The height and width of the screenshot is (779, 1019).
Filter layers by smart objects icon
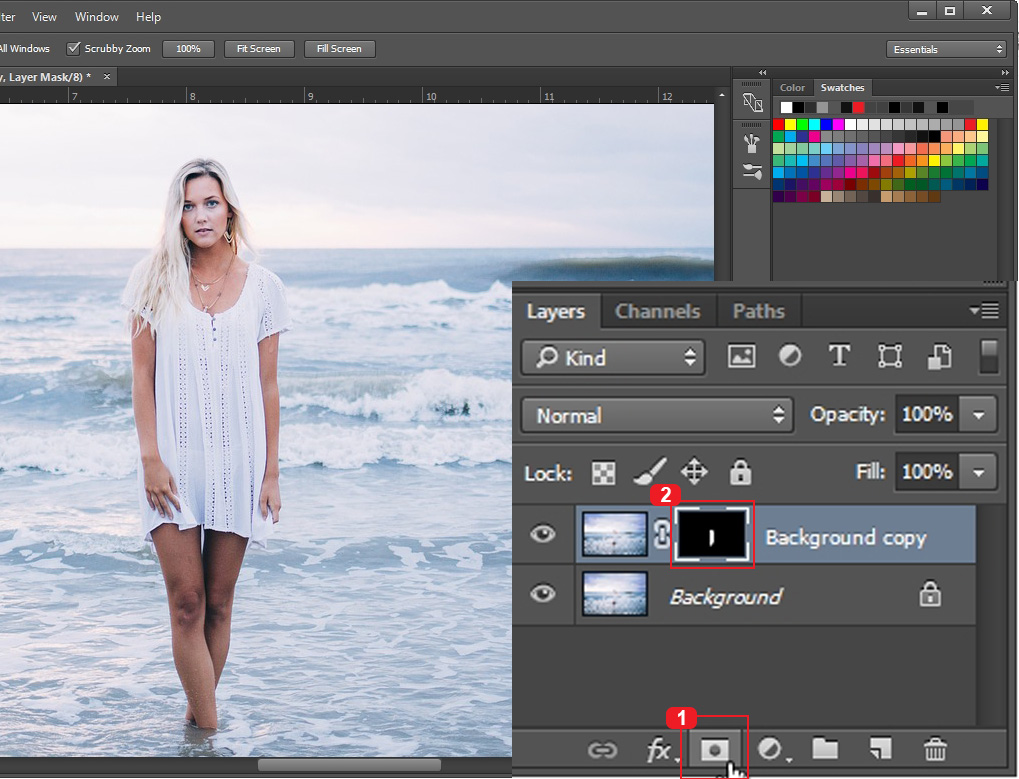939,356
